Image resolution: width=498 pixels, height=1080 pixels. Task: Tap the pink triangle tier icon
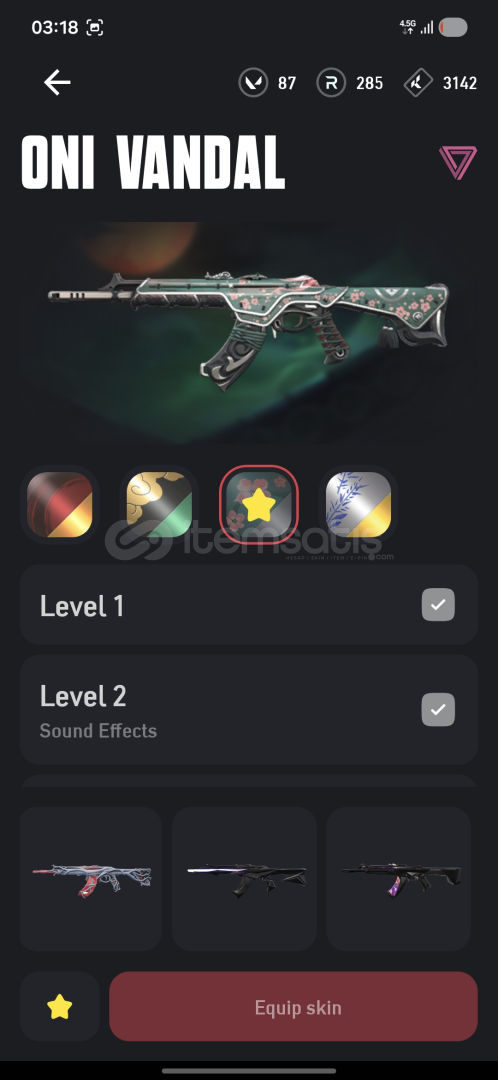[x=458, y=163]
